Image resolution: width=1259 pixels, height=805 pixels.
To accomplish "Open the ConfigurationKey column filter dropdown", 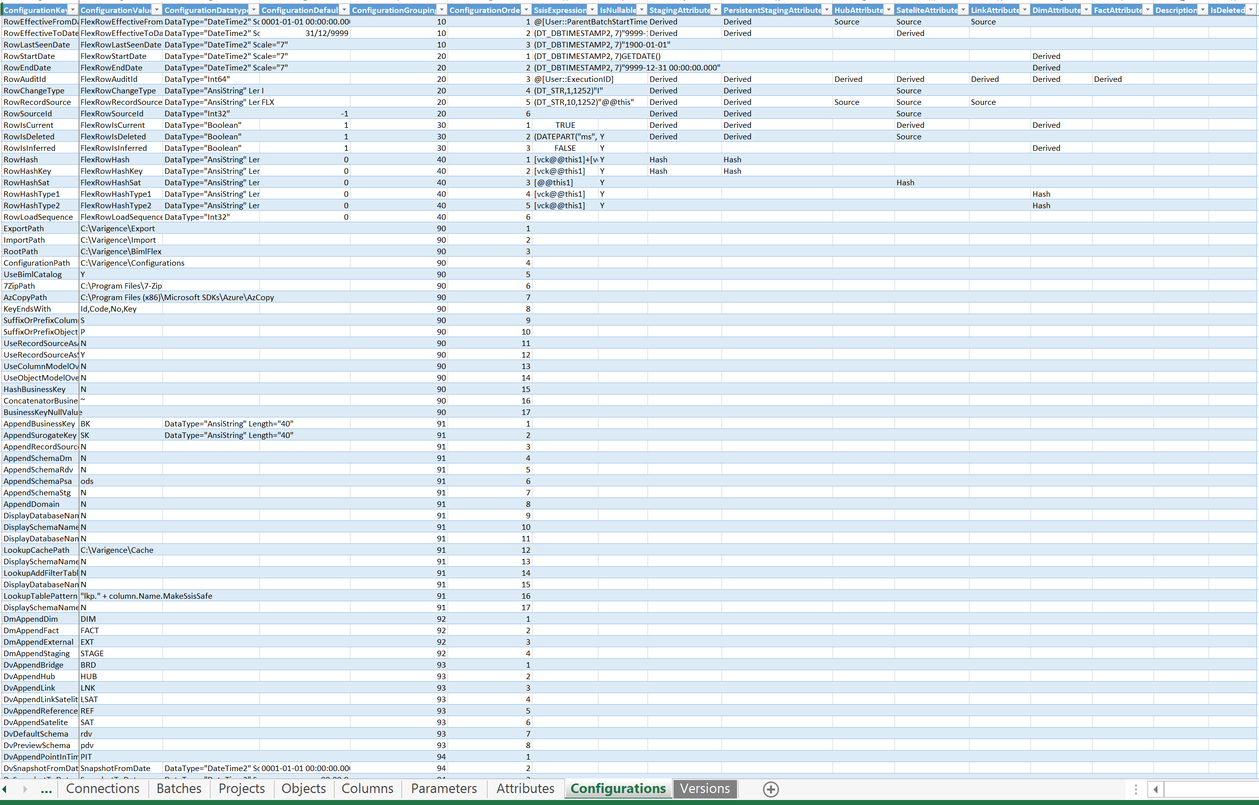I will point(73,10).
